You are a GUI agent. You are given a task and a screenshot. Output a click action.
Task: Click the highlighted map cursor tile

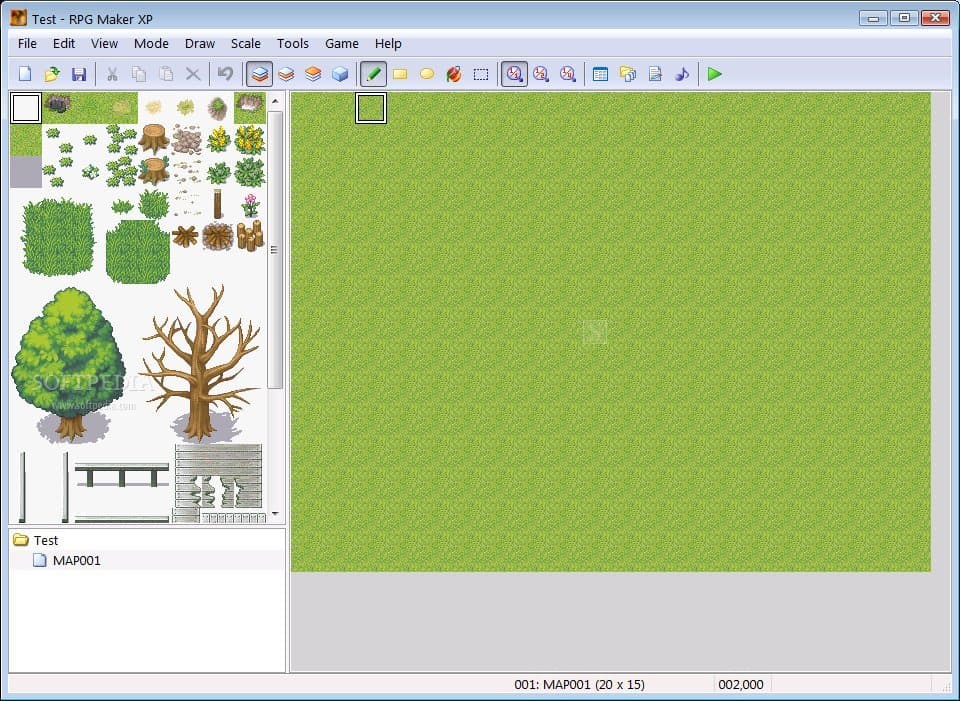(371, 108)
